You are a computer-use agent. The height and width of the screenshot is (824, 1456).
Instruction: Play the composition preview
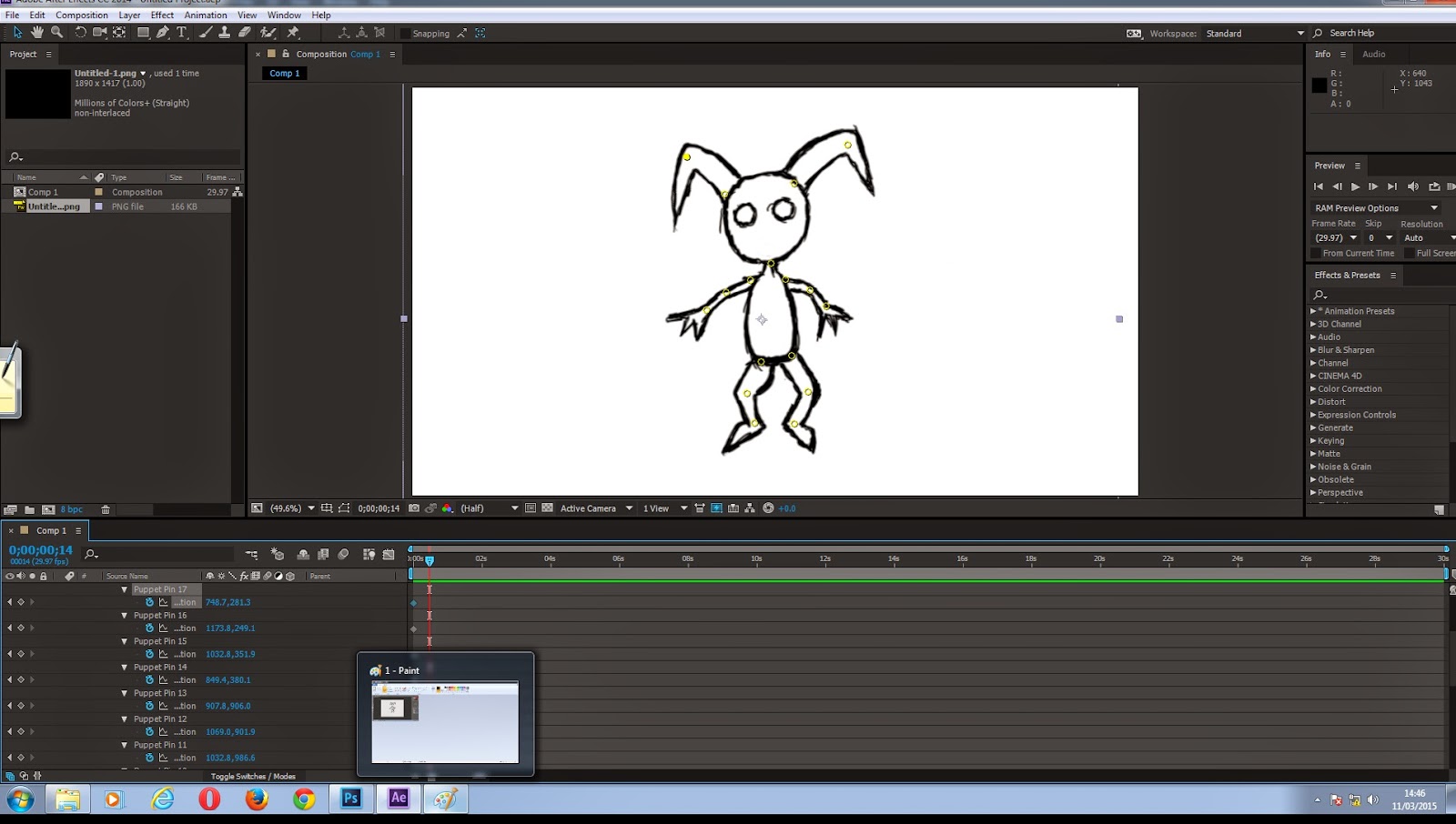(1355, 186)
